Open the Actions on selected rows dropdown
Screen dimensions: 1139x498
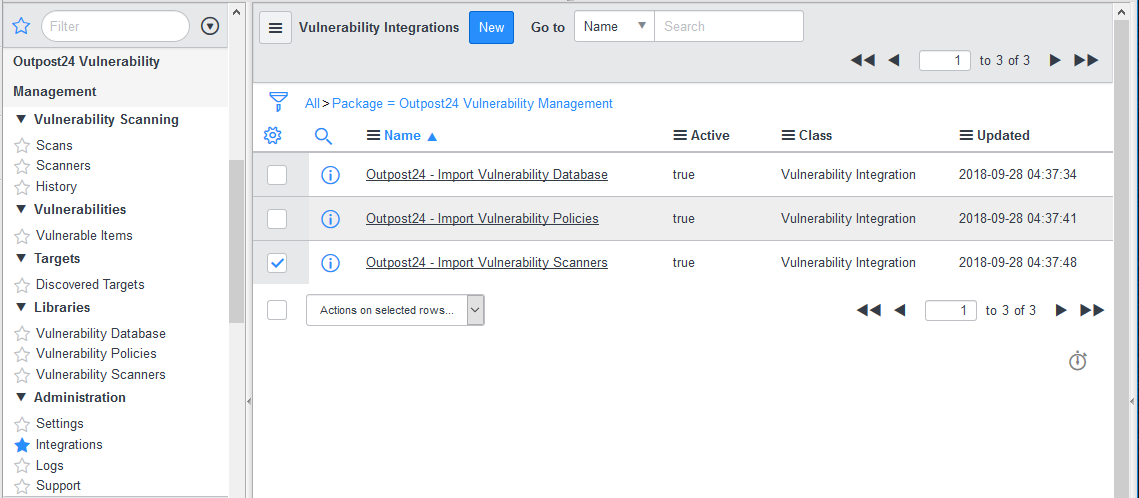pyautogui.click(x=395, y=310)
